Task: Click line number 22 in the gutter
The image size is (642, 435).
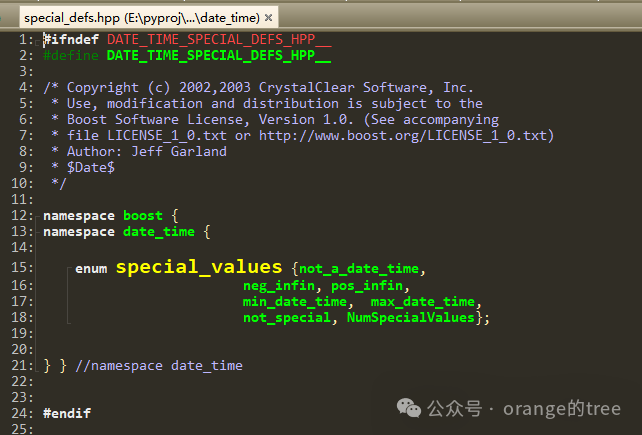Action: click(x=23, y=381)
